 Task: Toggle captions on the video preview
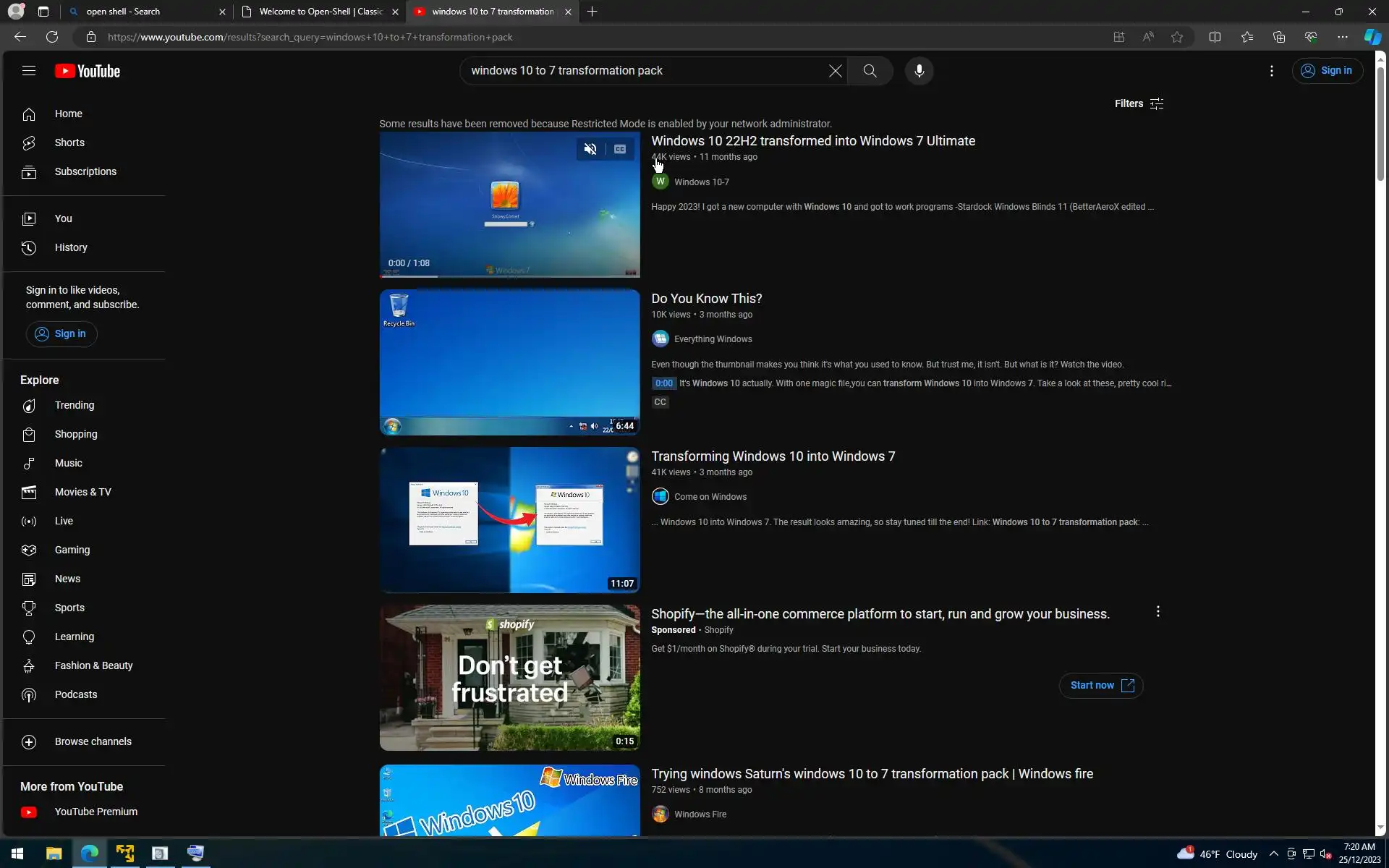[620, 149]
